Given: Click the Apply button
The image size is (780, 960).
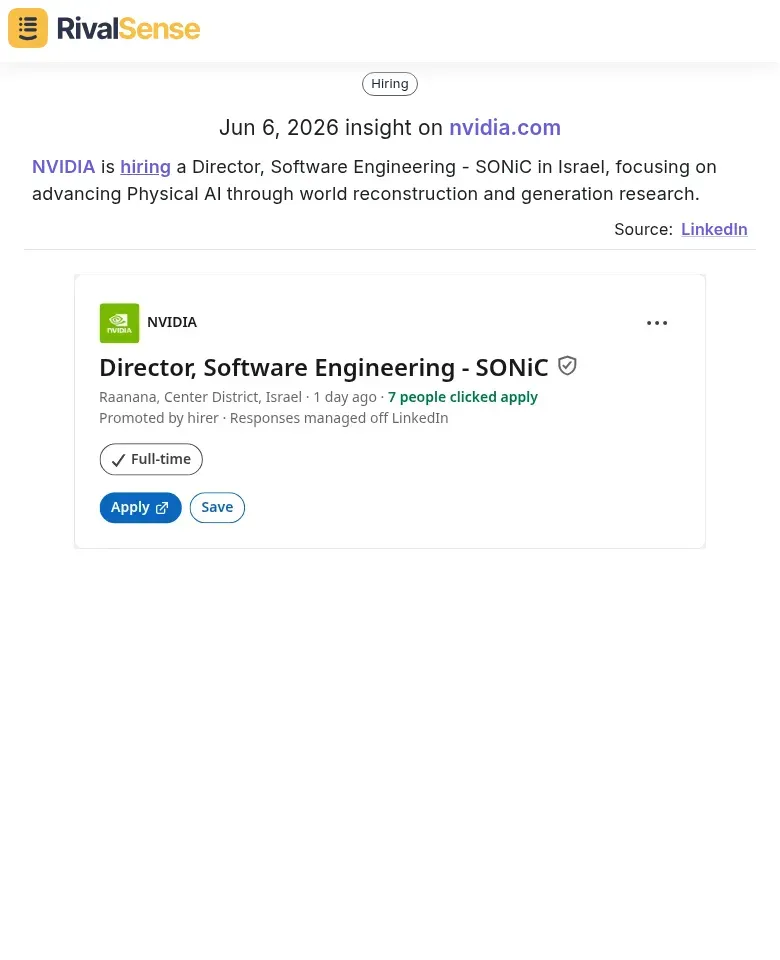Looking at the screenshot, I should click(140, 508).
